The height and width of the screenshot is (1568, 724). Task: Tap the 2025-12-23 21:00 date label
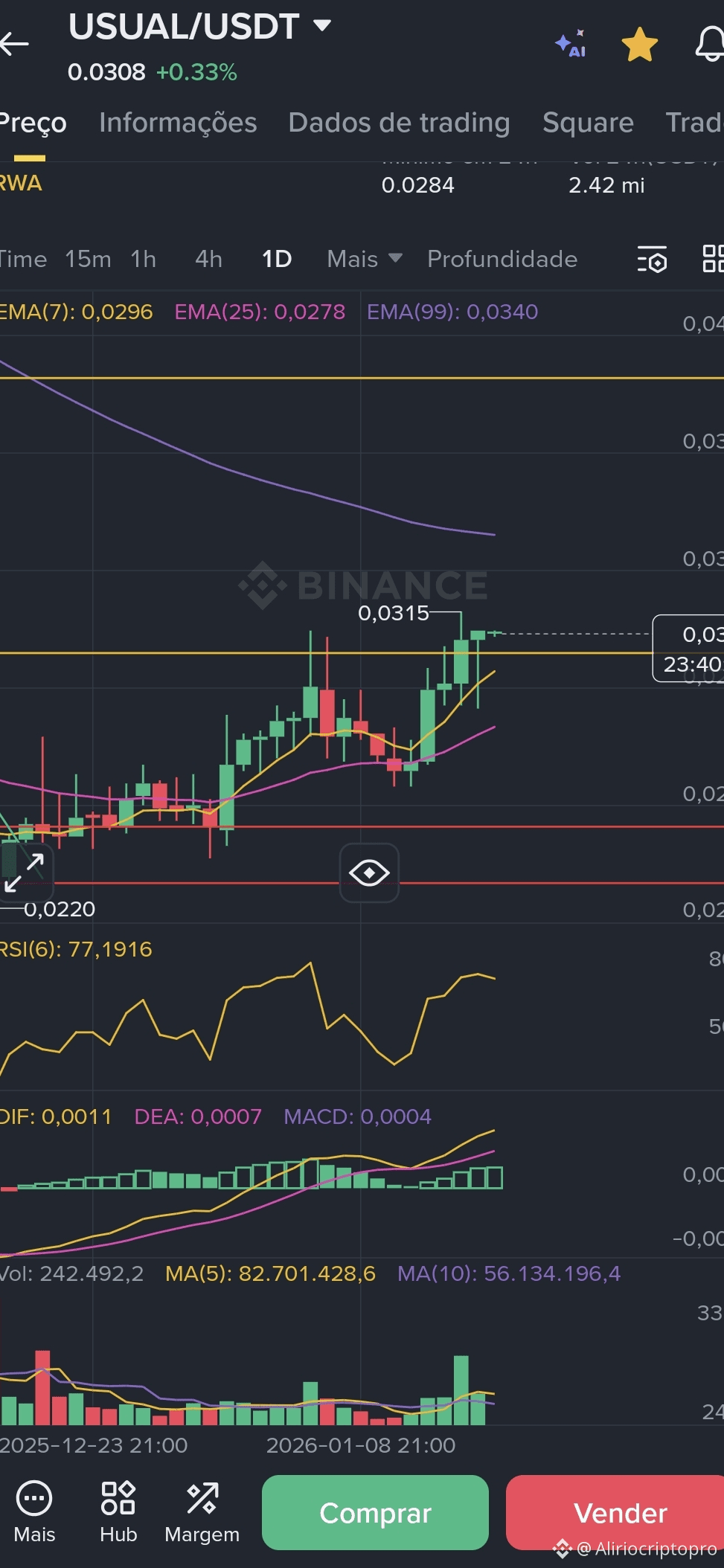coord(94,1445)
